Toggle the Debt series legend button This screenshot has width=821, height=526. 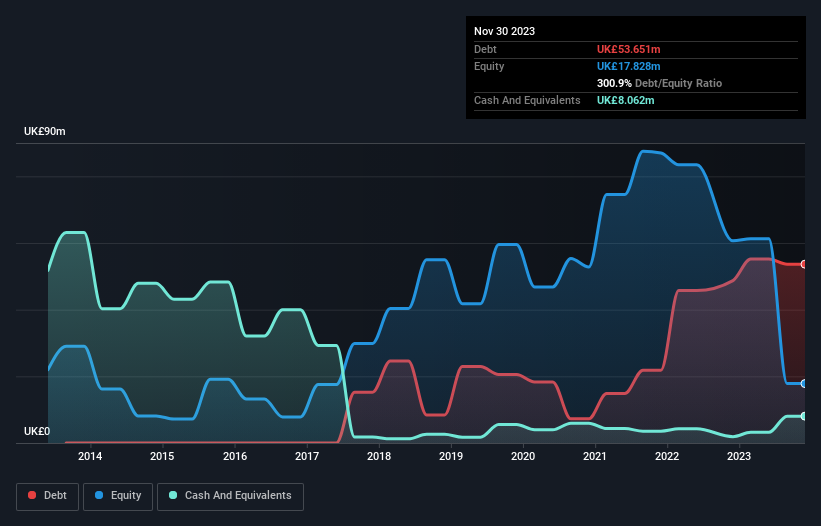[x=48, y=496]
